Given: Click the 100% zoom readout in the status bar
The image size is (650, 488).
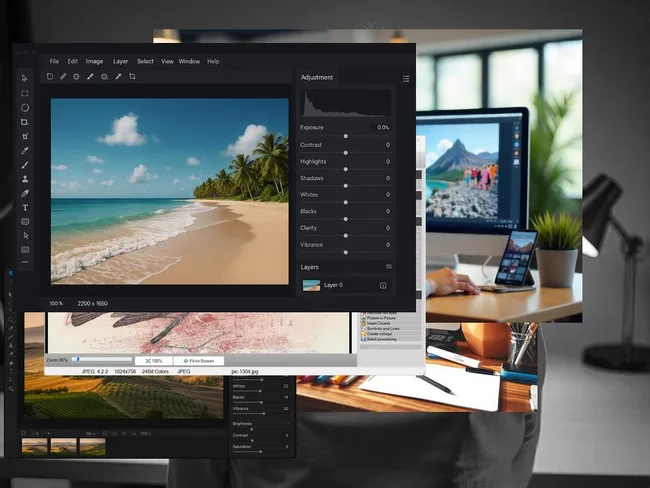Looking at the screenshot, I should (x=56, y=303).
